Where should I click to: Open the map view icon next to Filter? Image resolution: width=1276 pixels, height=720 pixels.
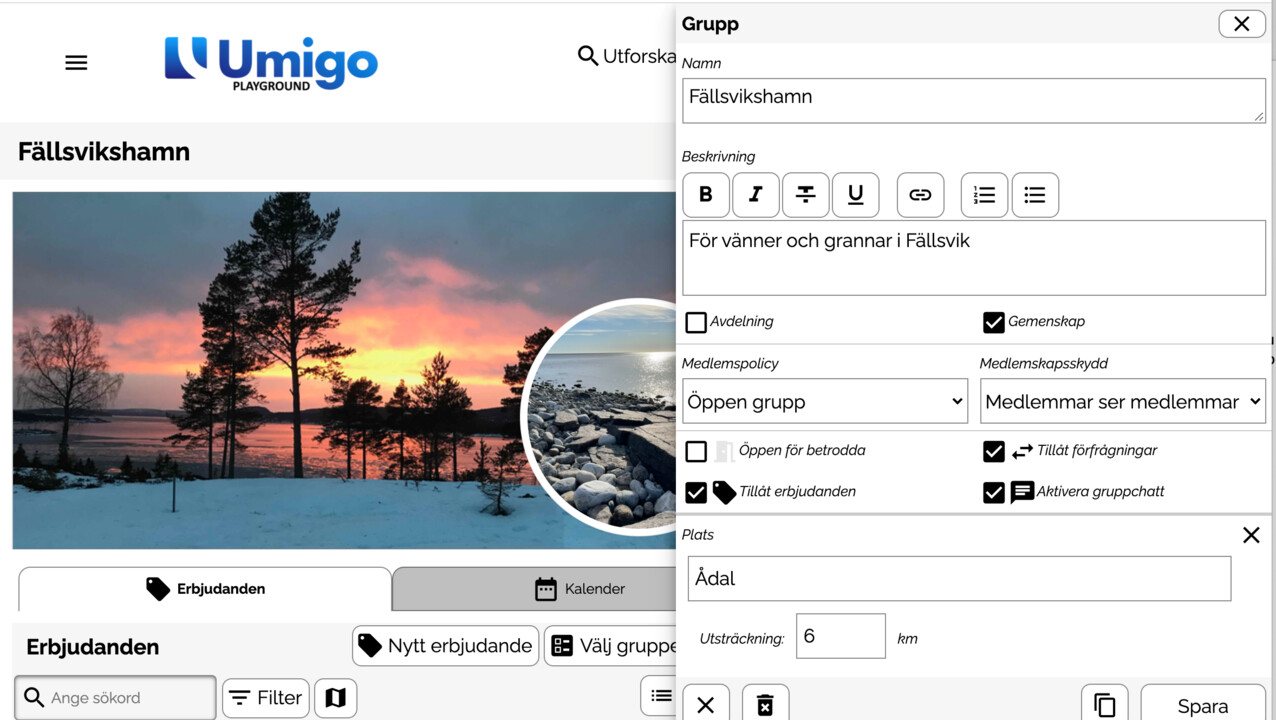[335, 697]
